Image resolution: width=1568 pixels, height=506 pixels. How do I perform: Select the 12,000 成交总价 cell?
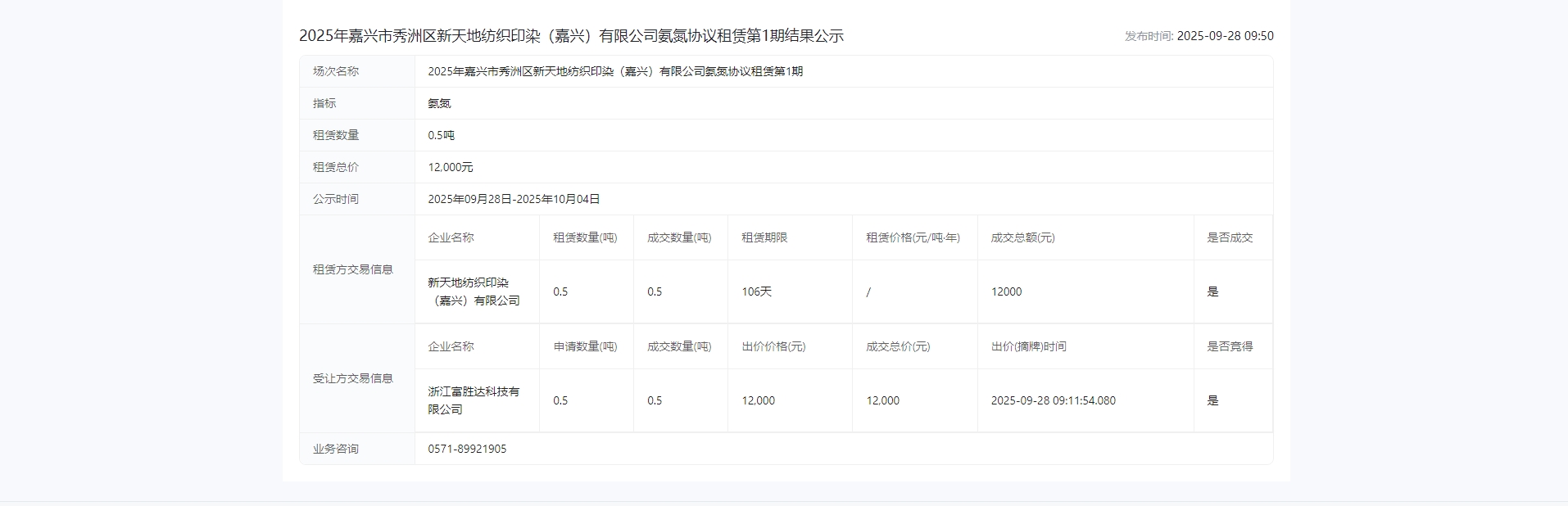pos(882,400)
